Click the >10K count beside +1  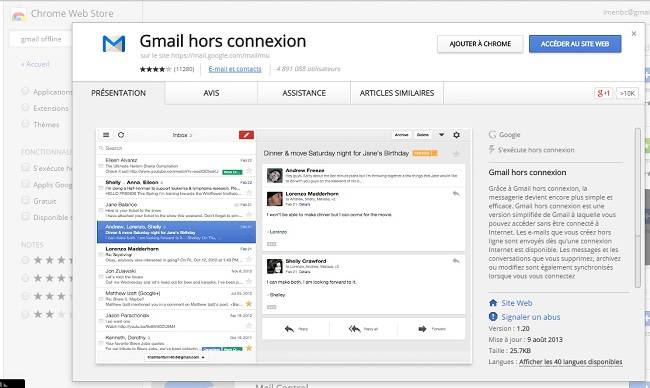tap(627, 93)
